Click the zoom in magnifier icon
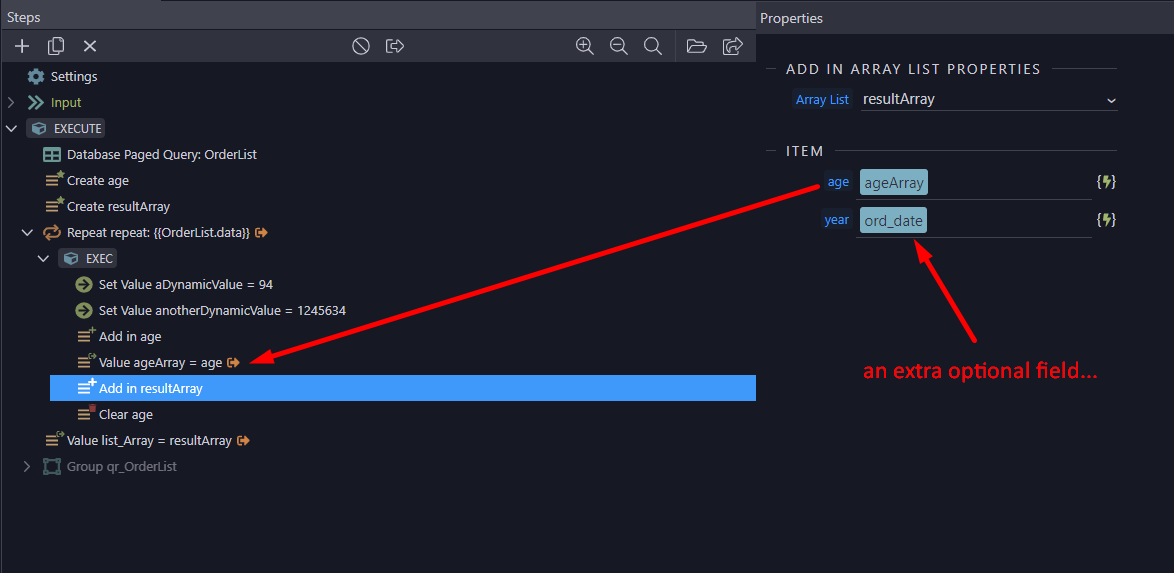The image size is (1174, 573). pos(585,46)
